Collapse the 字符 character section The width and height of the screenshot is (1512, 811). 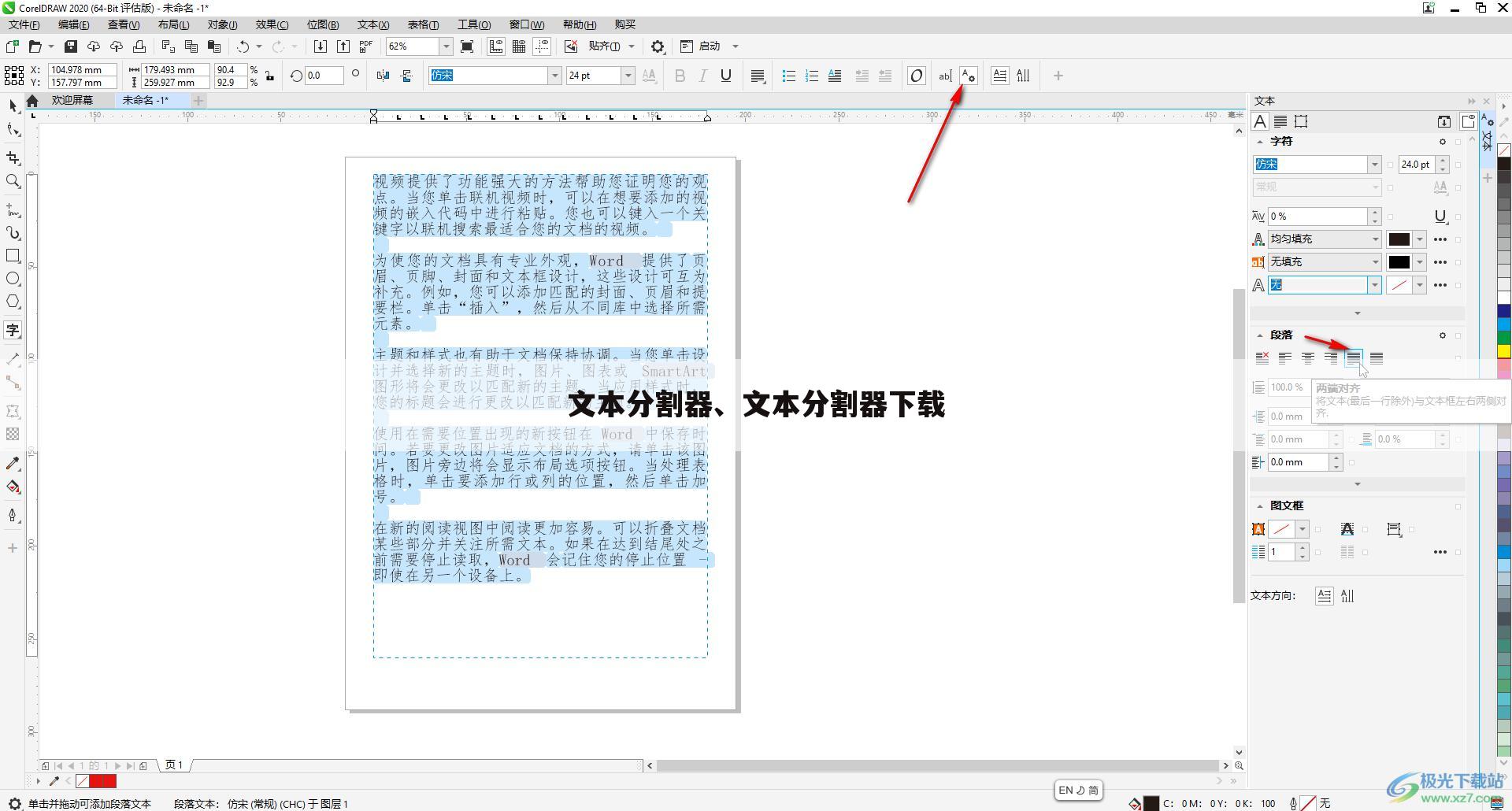pyautogui.click(x=1259, y=142)
